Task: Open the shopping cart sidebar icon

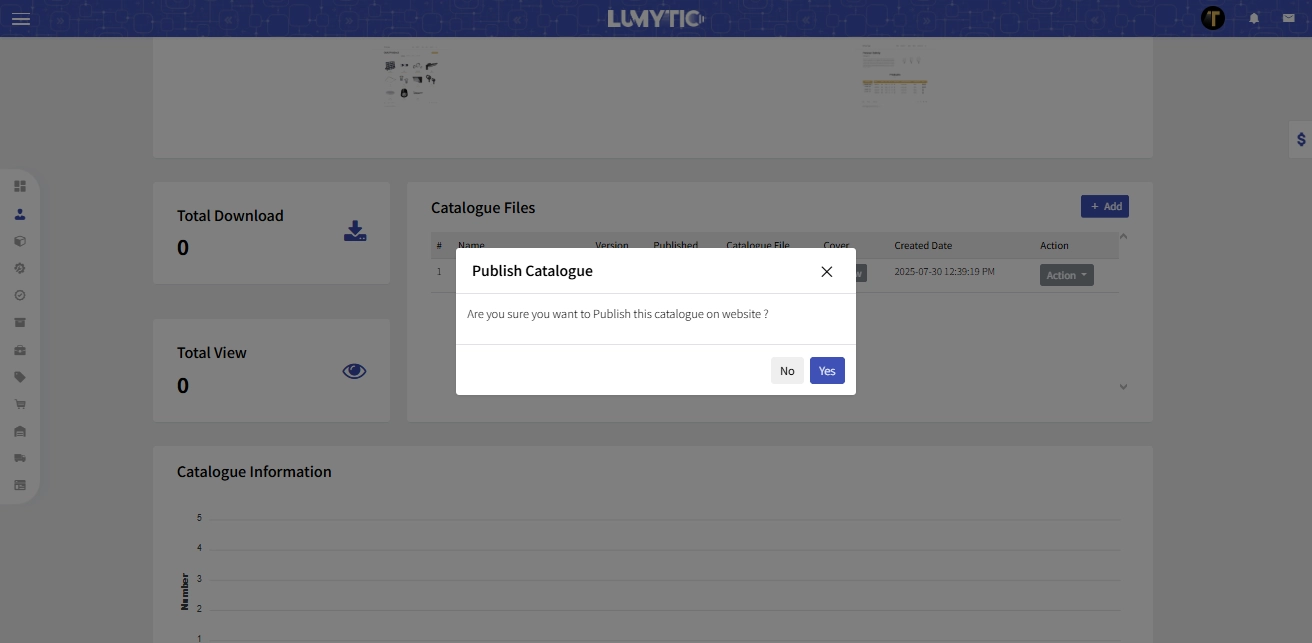Action: [20, 404]
